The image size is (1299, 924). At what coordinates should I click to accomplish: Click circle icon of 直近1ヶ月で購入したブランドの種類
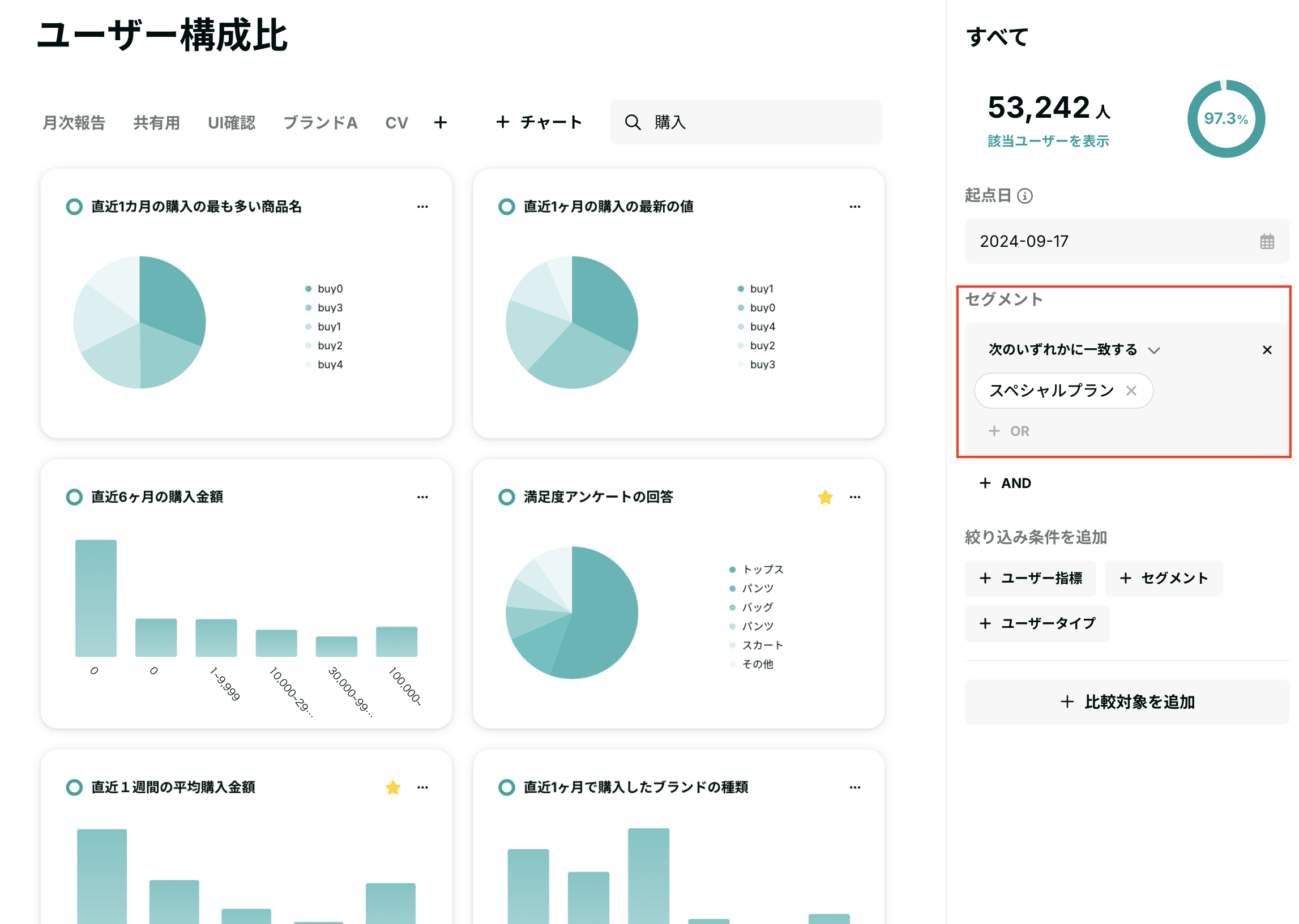[506, 787]
